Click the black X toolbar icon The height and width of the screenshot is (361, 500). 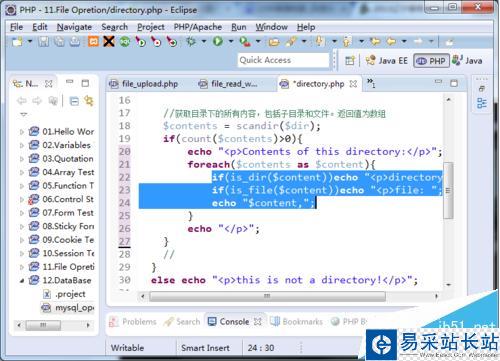coord(109,41)
